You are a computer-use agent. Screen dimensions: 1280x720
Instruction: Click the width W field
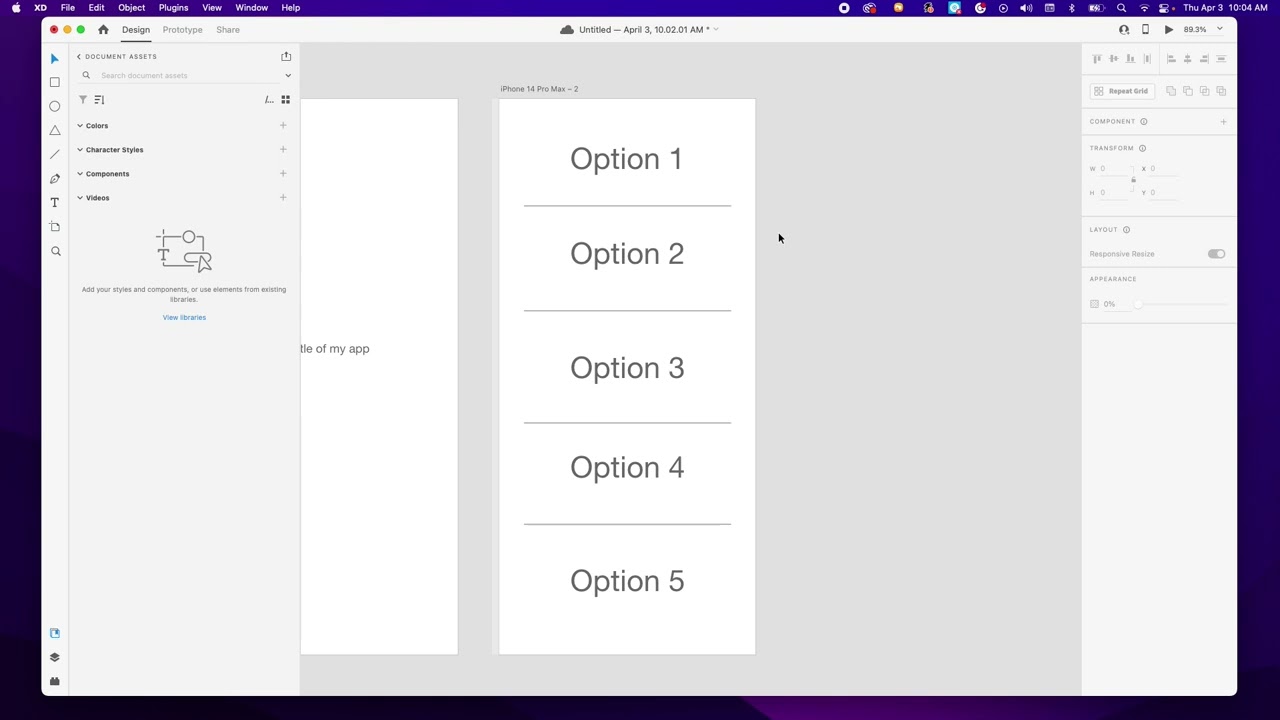pos(1114,169)
